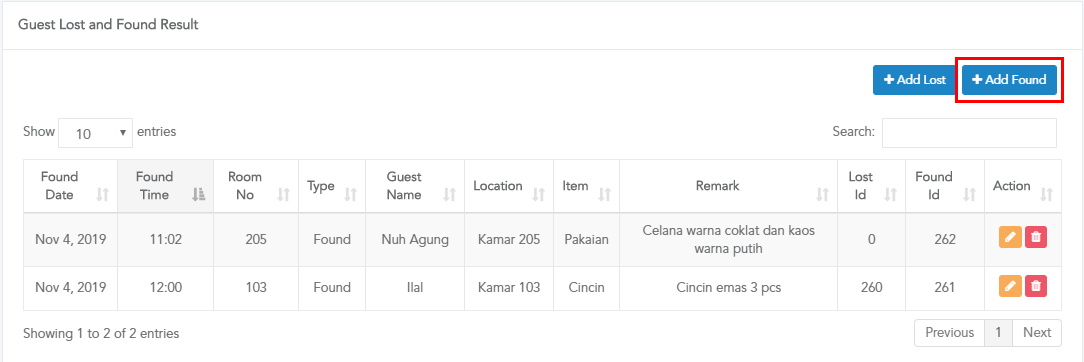Screen dimensions: 1084x362
Task: Edit the Nuh Agung found record
Action: click(1010, 237)
